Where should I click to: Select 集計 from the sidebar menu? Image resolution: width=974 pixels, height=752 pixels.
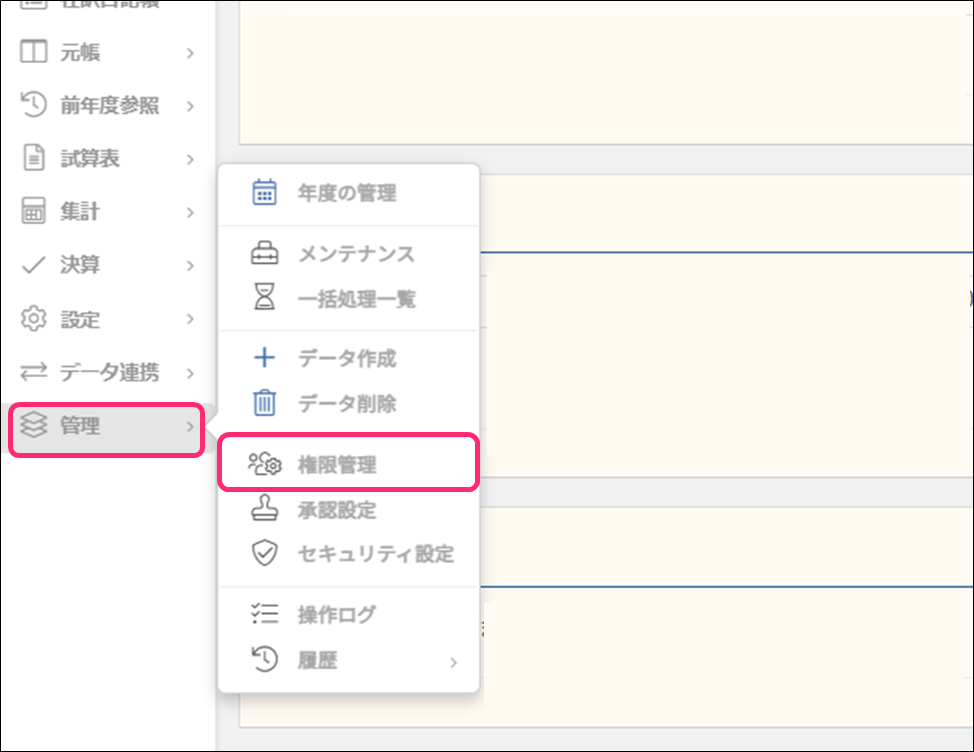tap(80, 212)
